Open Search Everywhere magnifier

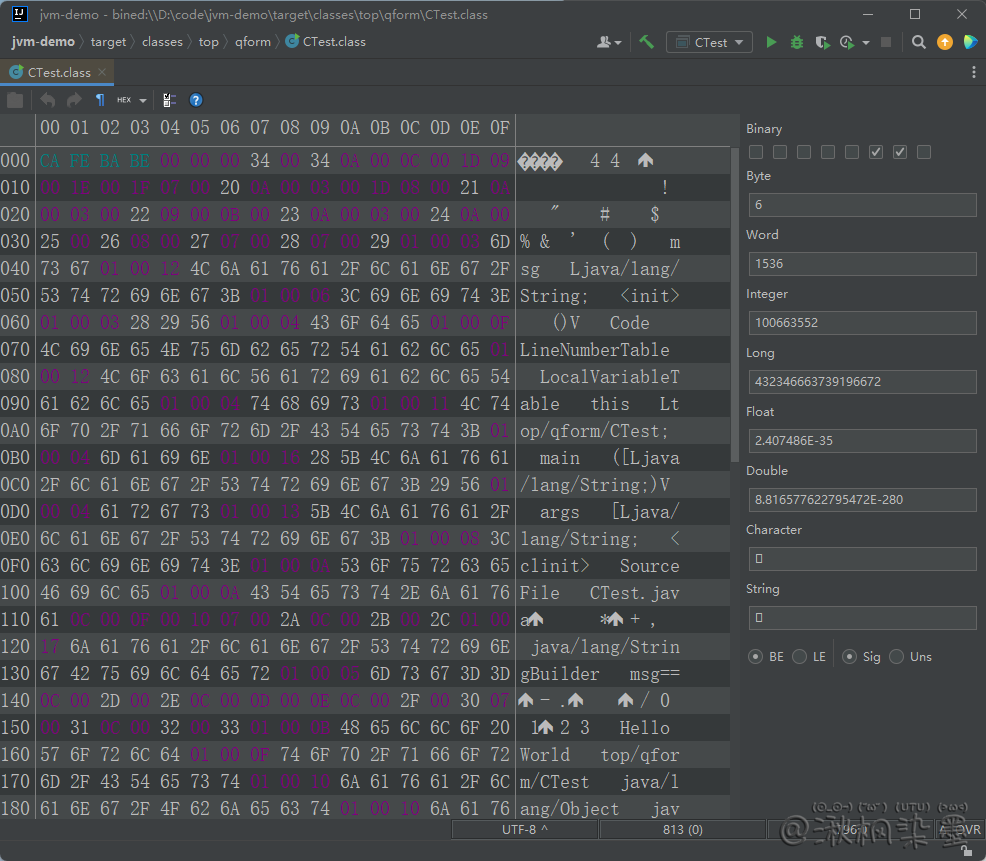[x=919, y=42]
